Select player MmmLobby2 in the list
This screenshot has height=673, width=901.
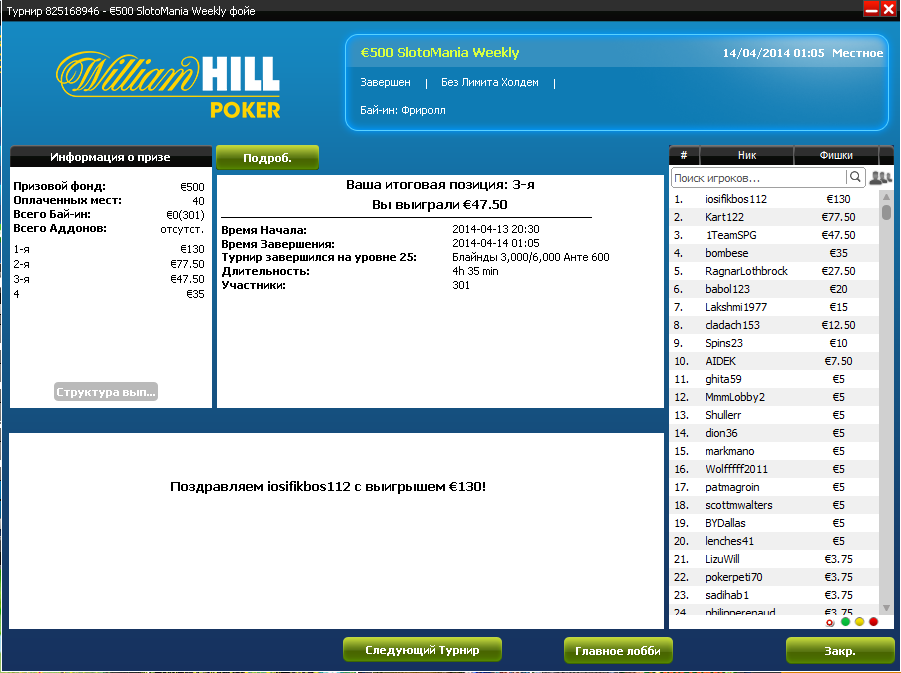click(775, 397)
